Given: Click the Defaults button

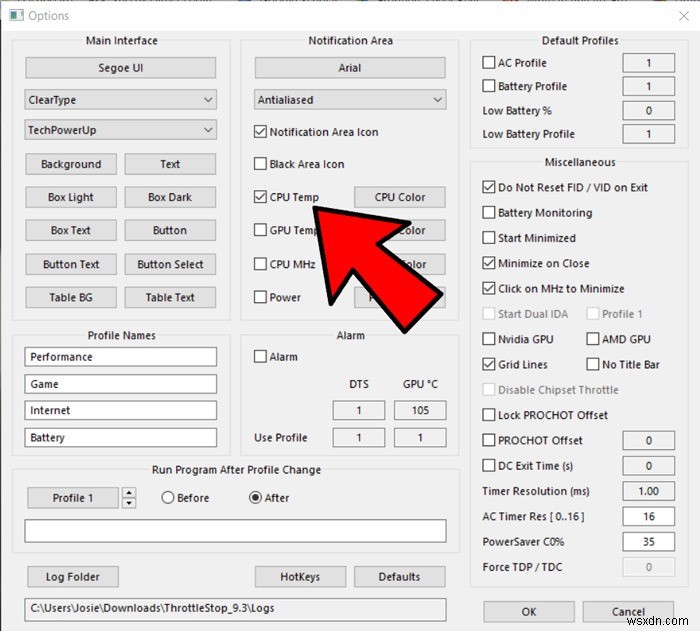Looking at the screenshot, I should [x=400, y=577].
